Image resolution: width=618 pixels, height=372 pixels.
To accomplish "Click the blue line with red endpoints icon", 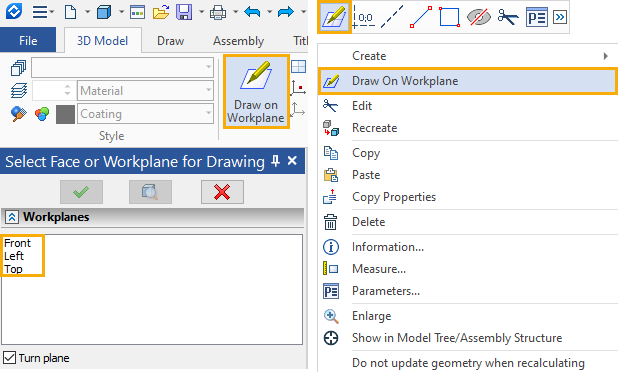I will 421,17.
